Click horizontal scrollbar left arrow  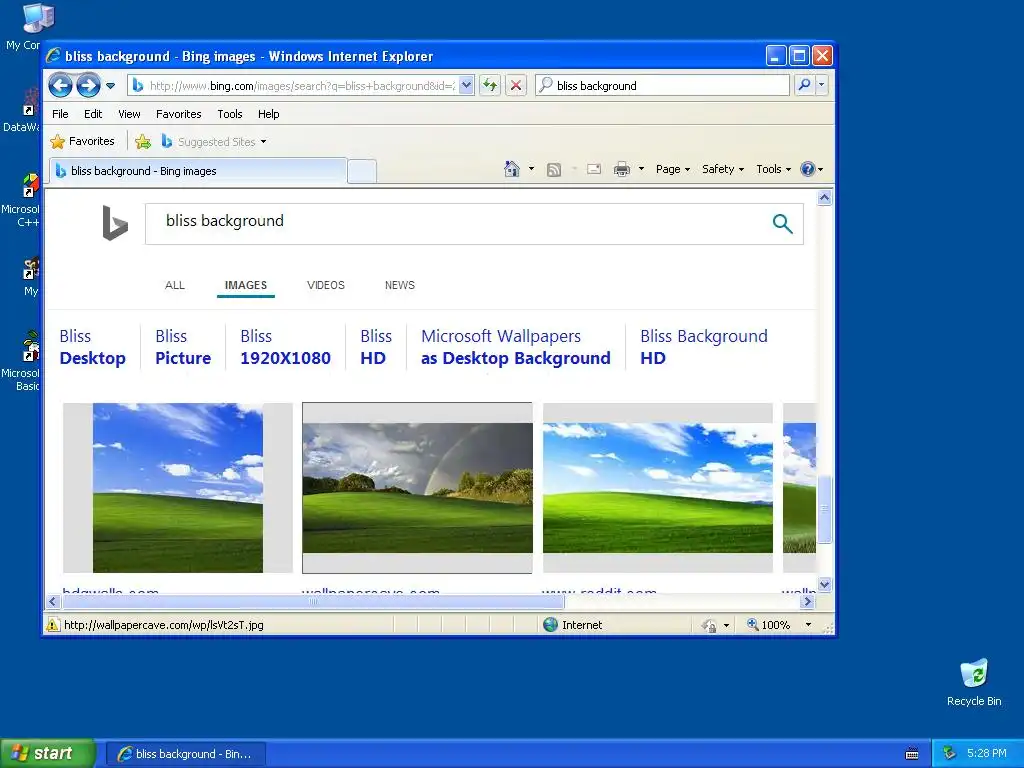coord(53,601)
